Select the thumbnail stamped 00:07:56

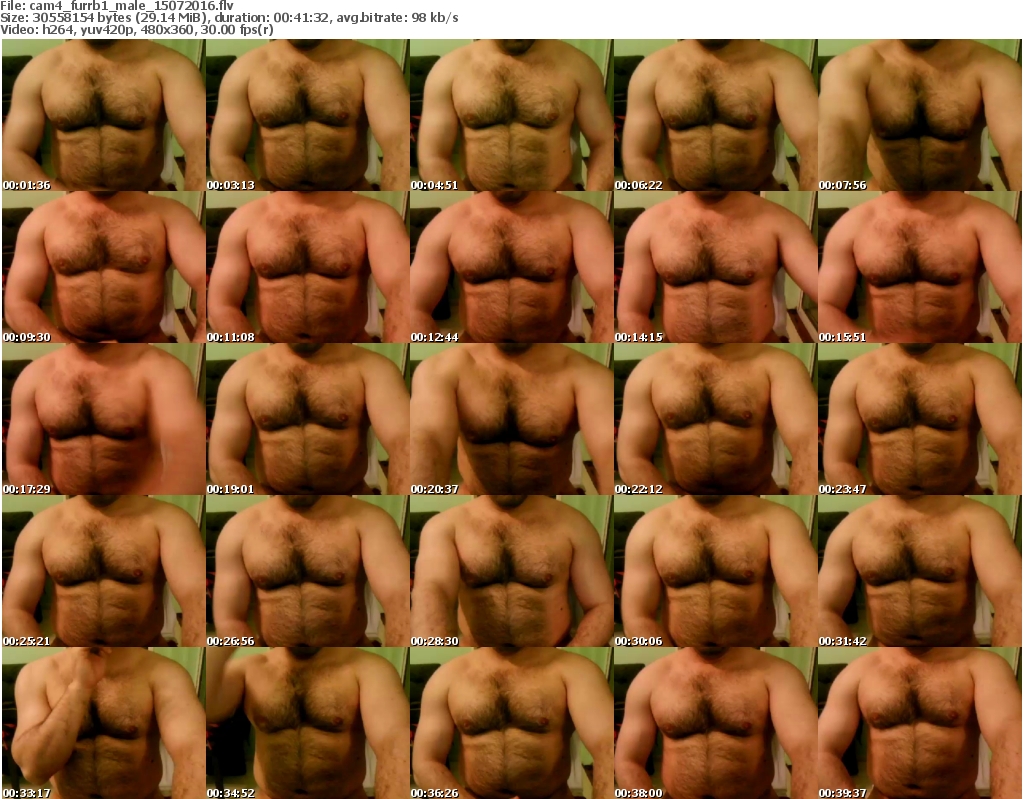[920, 114]
